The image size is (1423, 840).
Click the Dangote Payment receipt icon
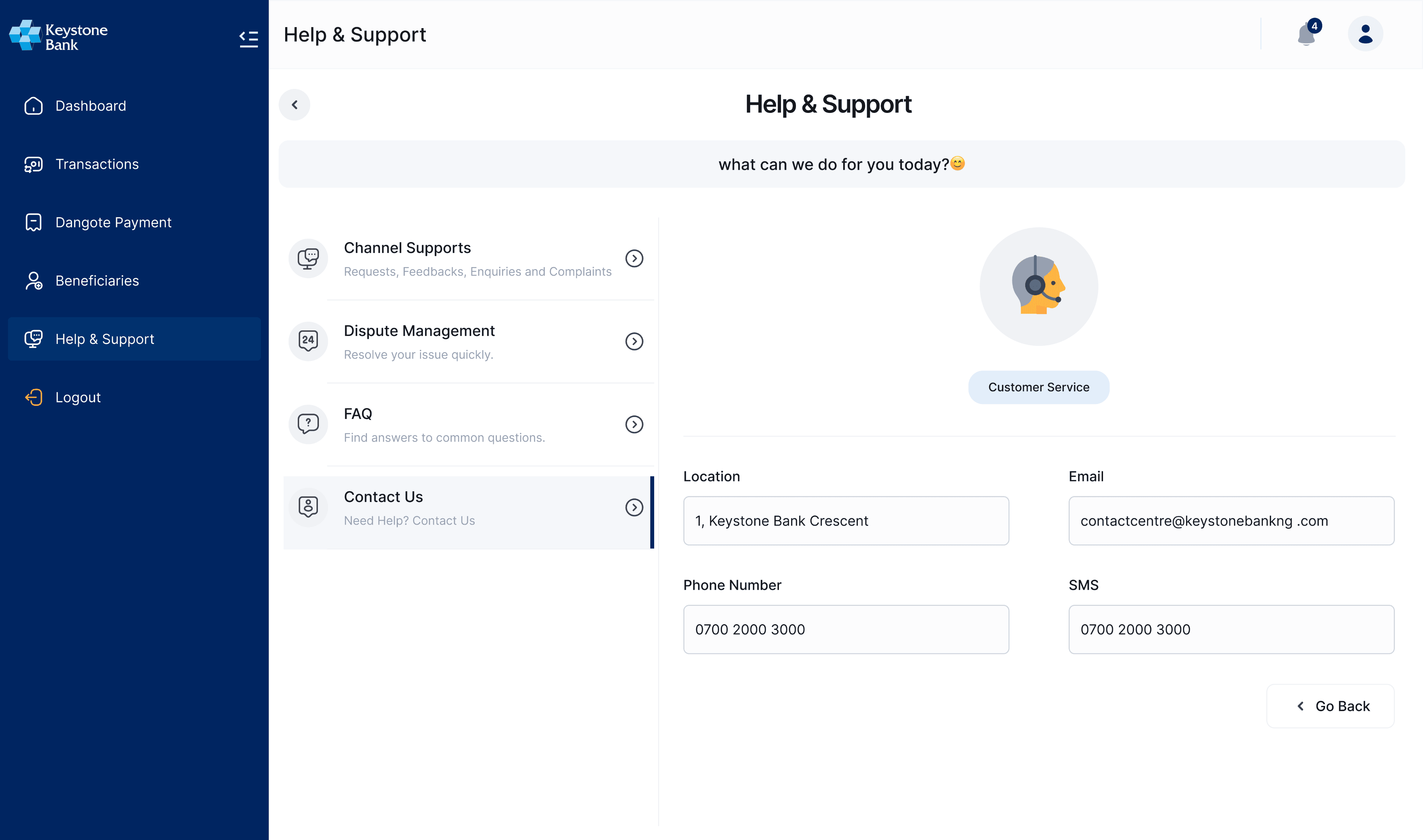click(33, 222)
